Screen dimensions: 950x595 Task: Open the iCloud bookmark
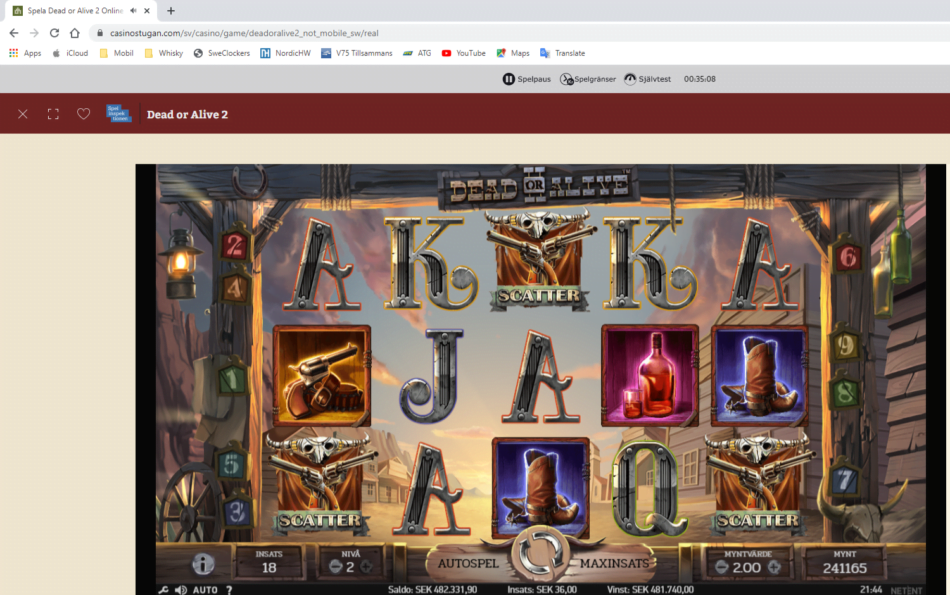point(70,53)
